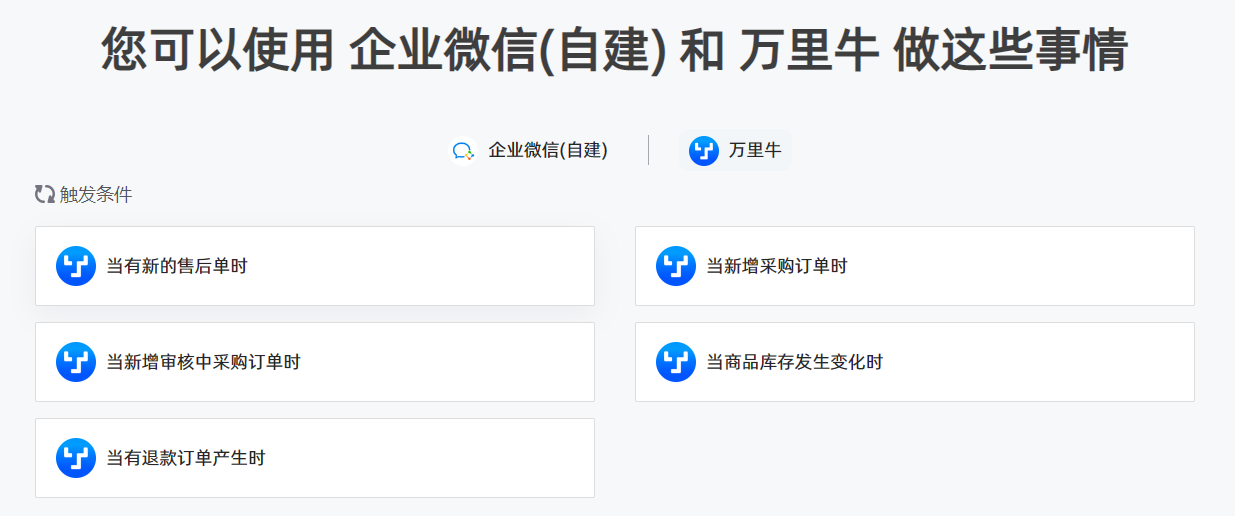Click 您可以使用 at the heading's start
Image resolution: width=1235 pixels, height=516 pixels.
click(x=218, y=50)
